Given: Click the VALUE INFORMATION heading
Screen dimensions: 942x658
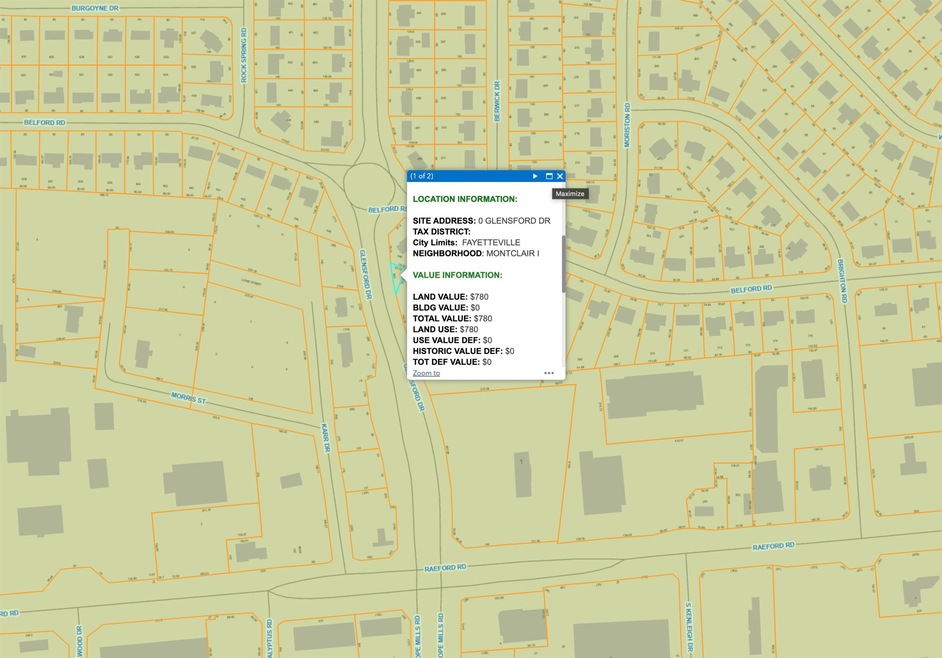Looking at the screenshot, I should (457, 274).
